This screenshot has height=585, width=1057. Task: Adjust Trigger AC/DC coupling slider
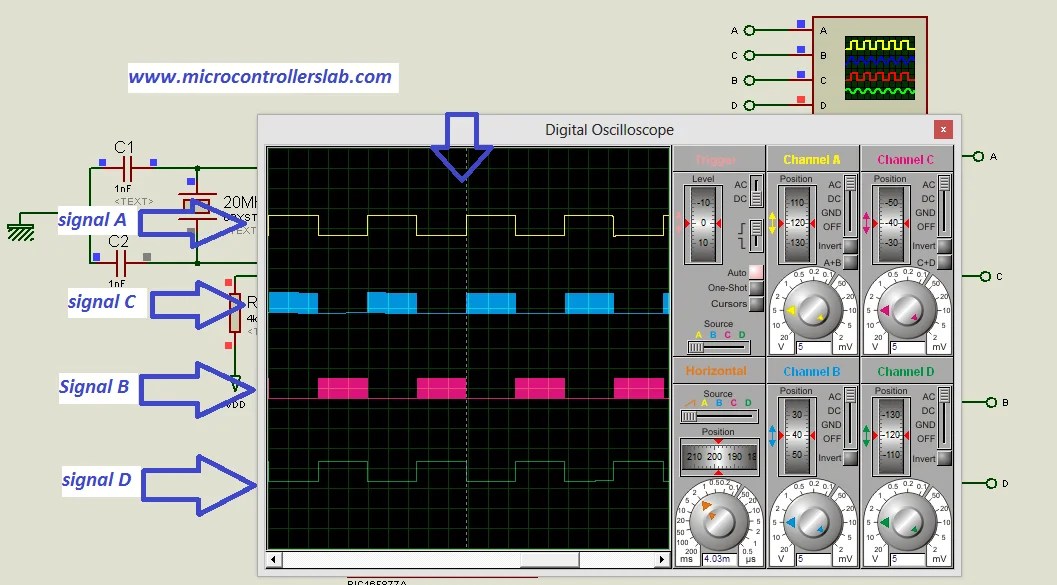coord(756,191)
